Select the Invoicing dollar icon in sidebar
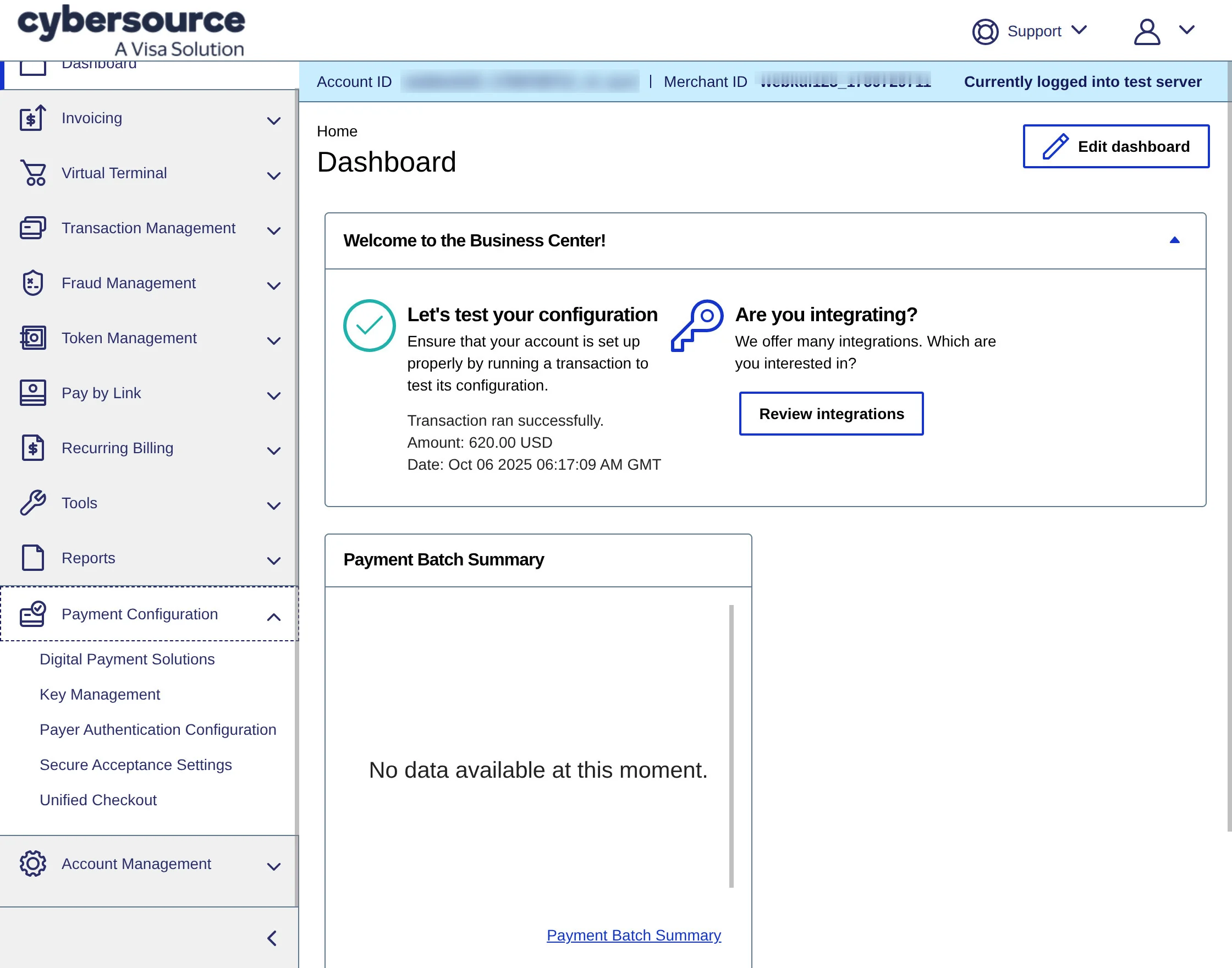The image size is (1232, 968). pyautogui.click(x=32, y=118)
